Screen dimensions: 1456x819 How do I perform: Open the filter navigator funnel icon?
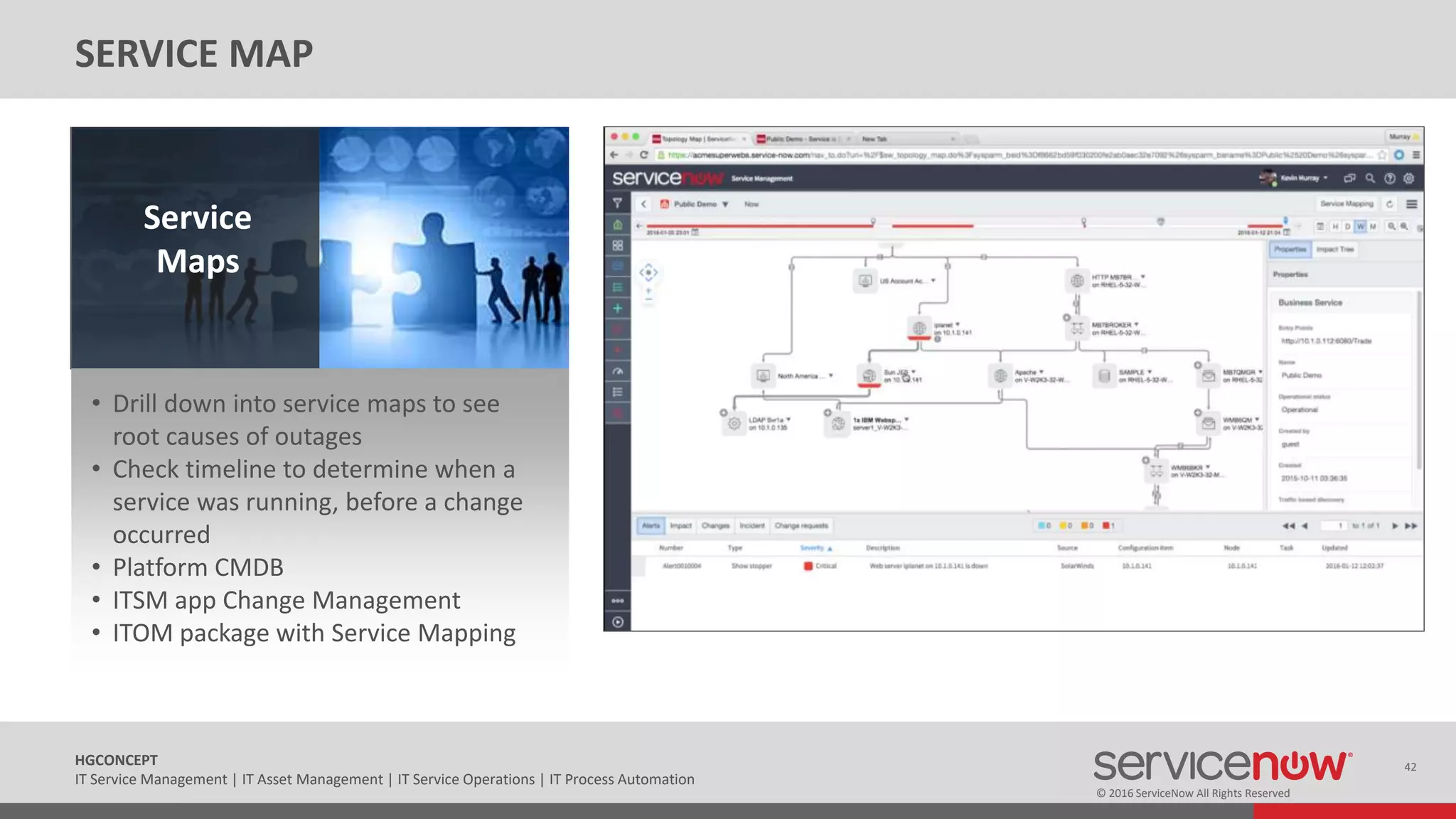(617, 203)
